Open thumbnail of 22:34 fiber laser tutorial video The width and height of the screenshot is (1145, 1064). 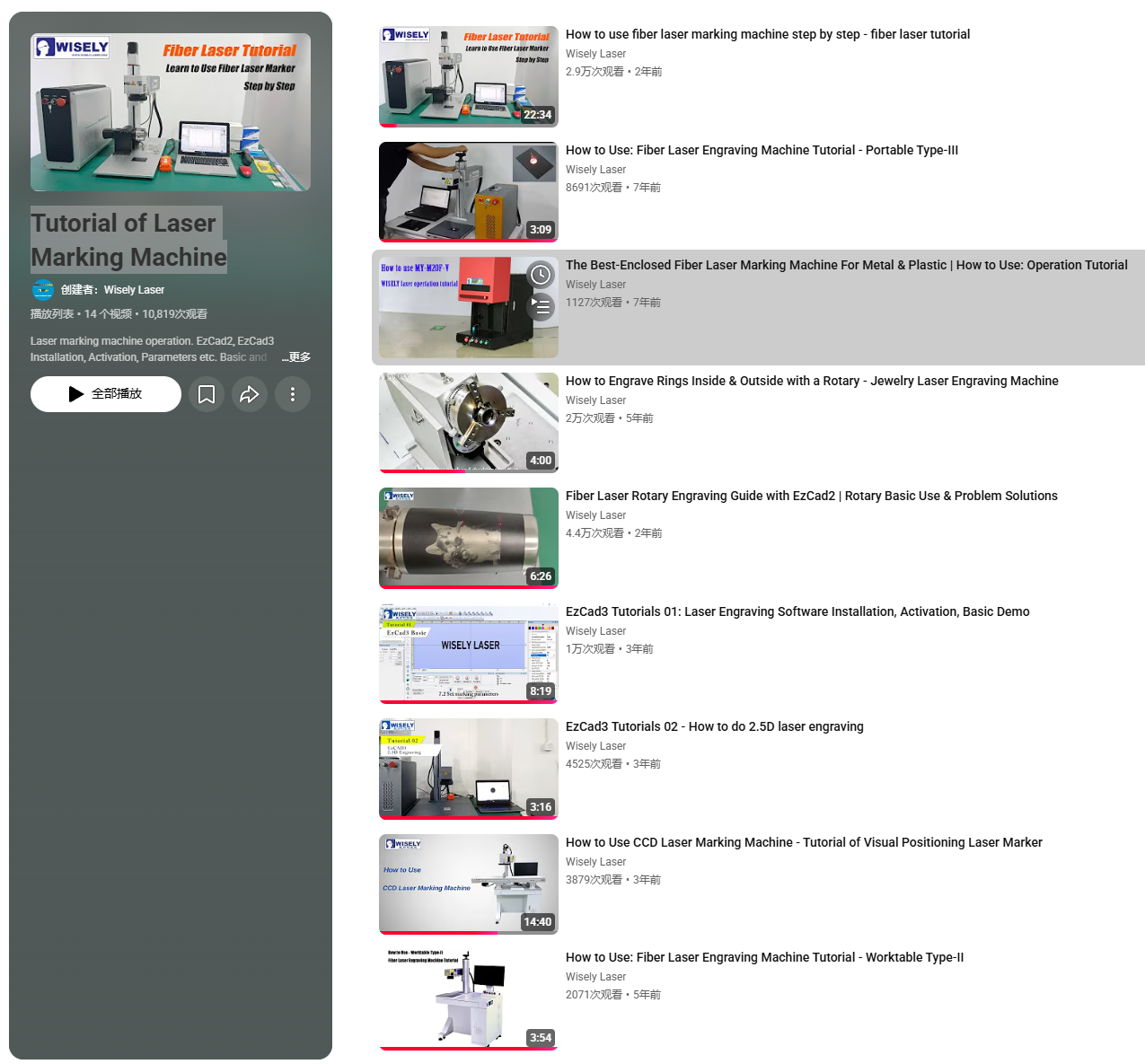coord(469,76)
